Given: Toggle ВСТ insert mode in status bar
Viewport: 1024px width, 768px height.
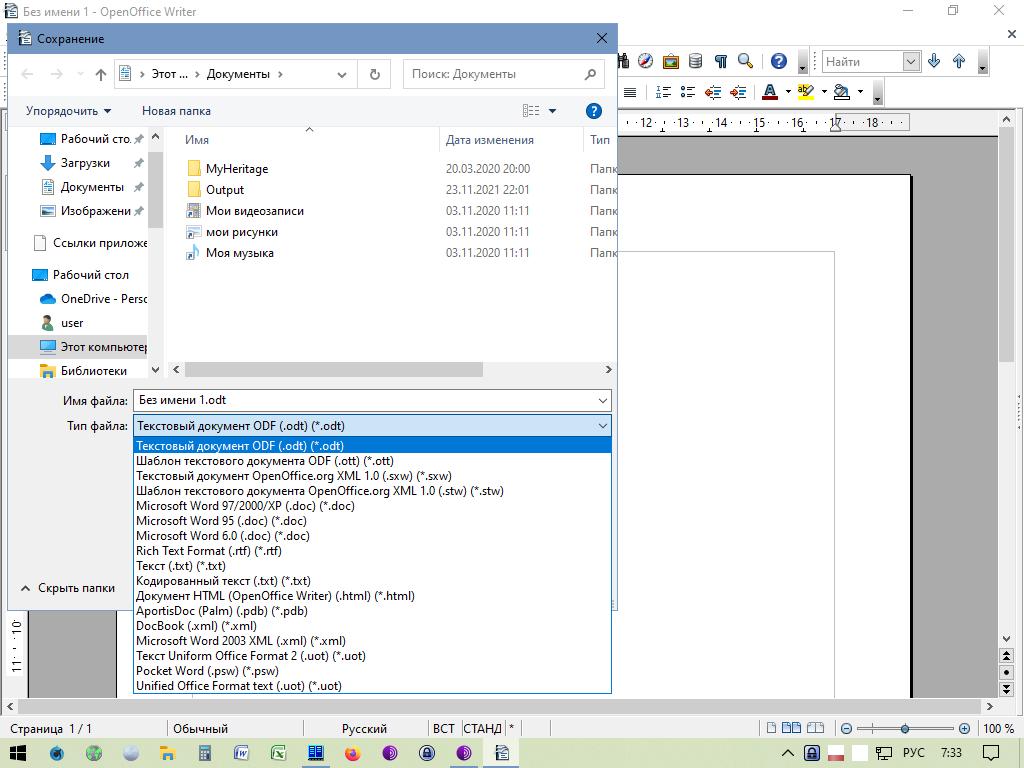Looking at the screenshot, I should click(x=443, y=728).
